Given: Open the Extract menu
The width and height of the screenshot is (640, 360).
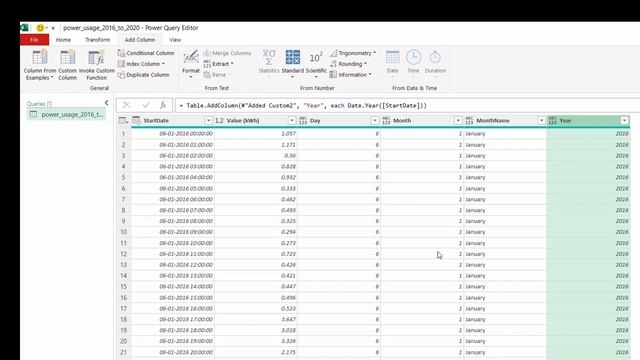Looking at the screenshot, I should 218,64.
